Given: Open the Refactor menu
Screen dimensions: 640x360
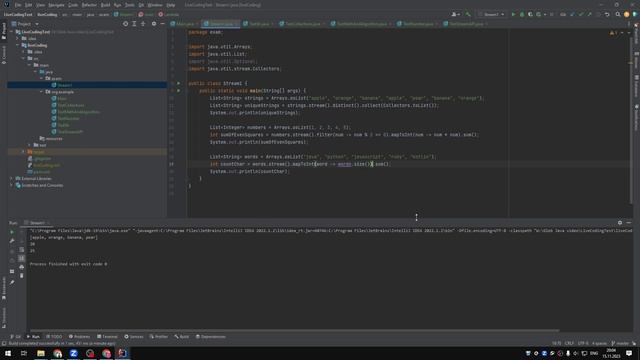Looking at the screenshot, I should [89, 5].
